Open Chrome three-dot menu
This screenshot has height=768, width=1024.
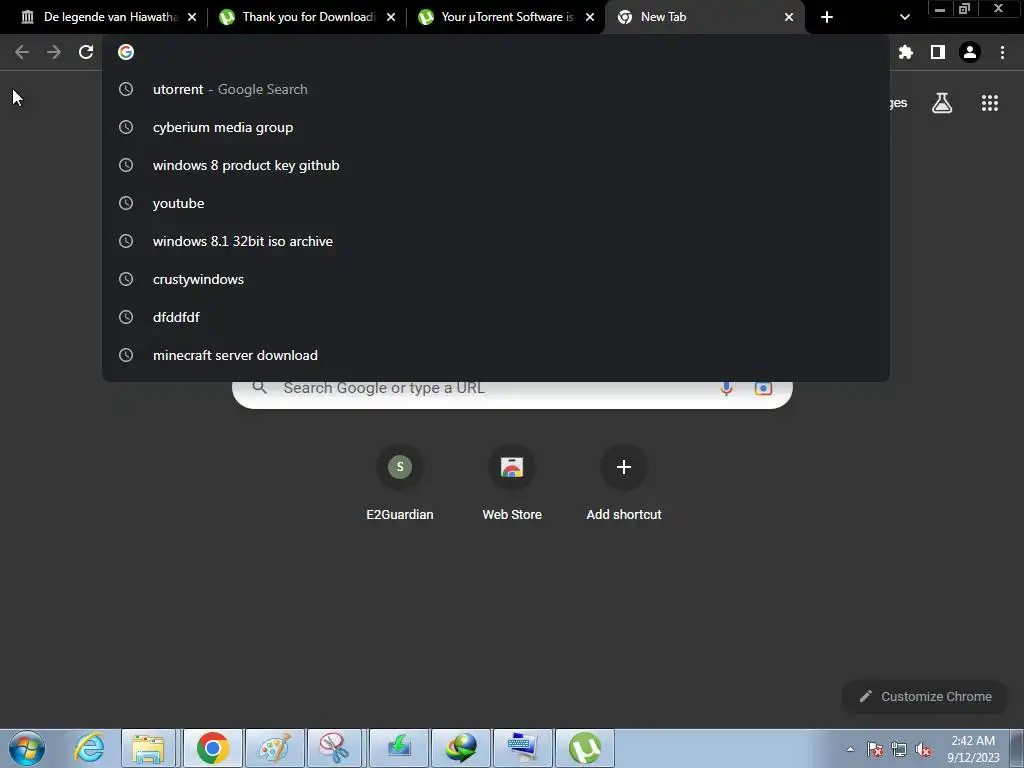click(x=1002, y=52)
